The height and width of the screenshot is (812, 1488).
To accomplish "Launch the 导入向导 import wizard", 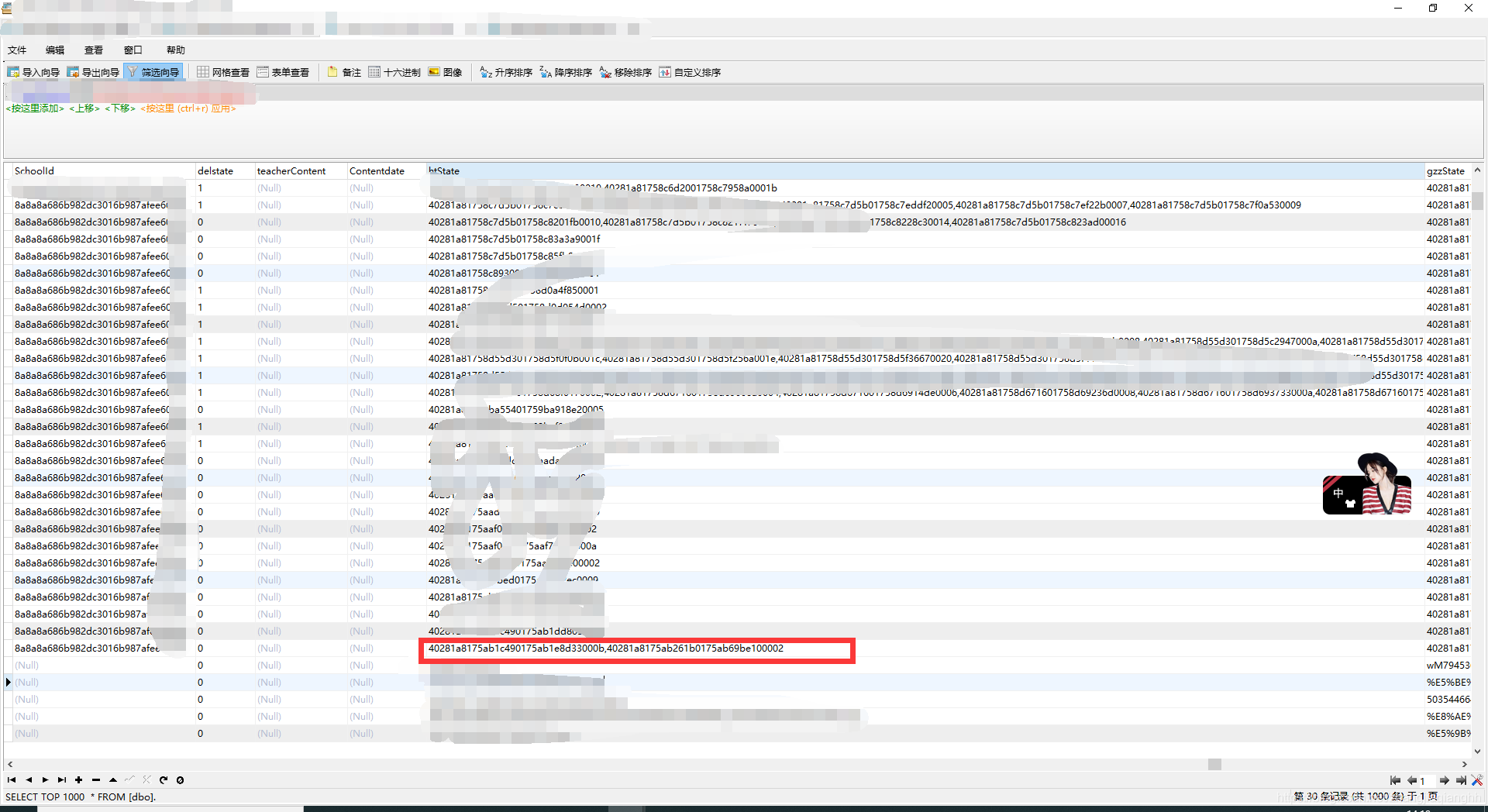I will click(x=33, y=72).
